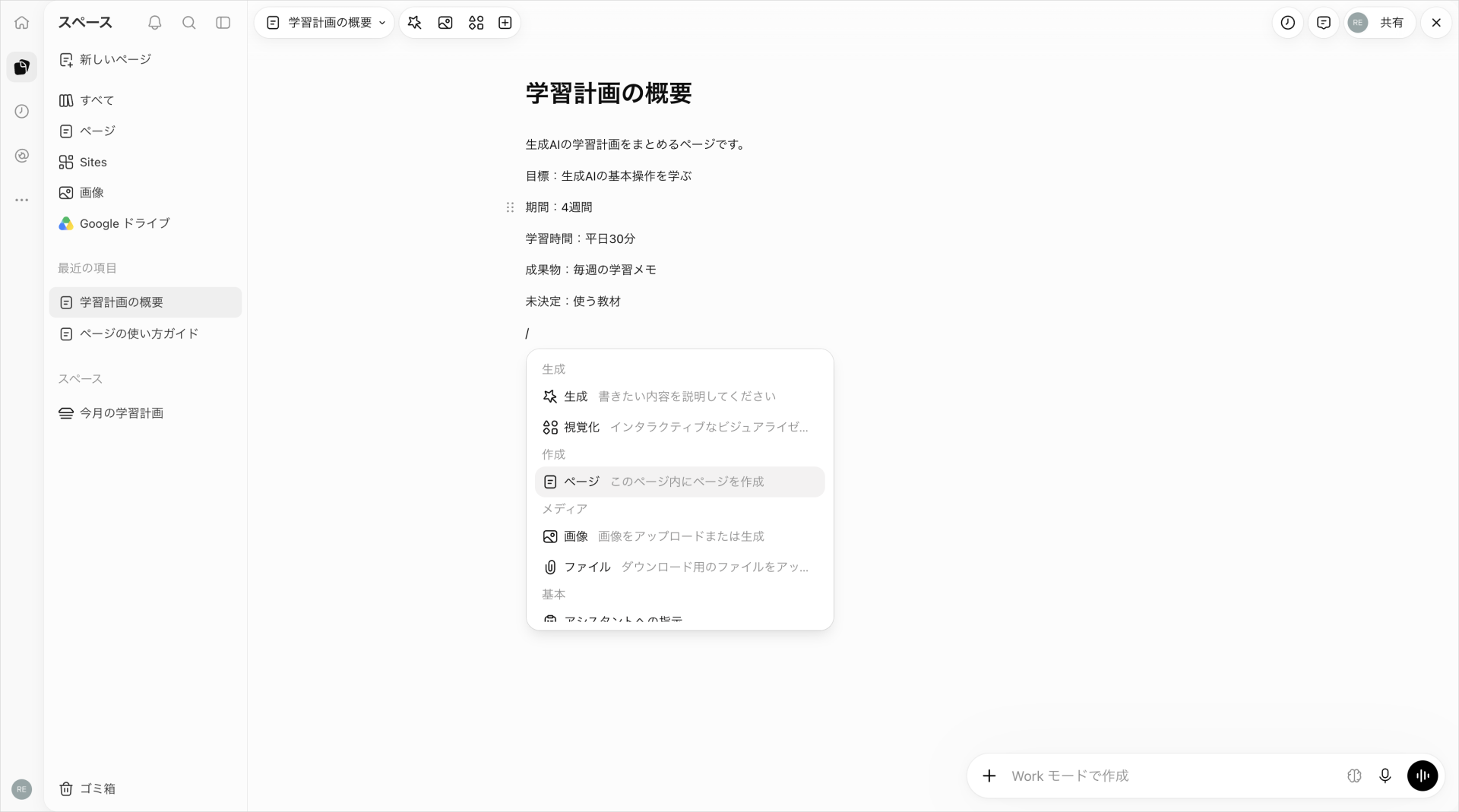Viewport: 1459px width, 812px height.
Task: Open the 学習計画の概要 title dropdown
Action: (x=324, y=23)
